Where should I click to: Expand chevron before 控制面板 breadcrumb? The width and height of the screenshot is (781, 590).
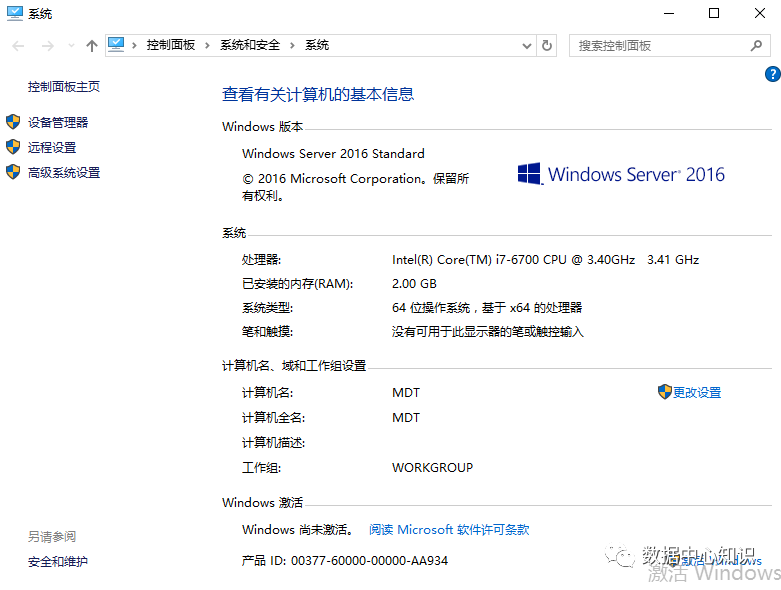point(134,46)
